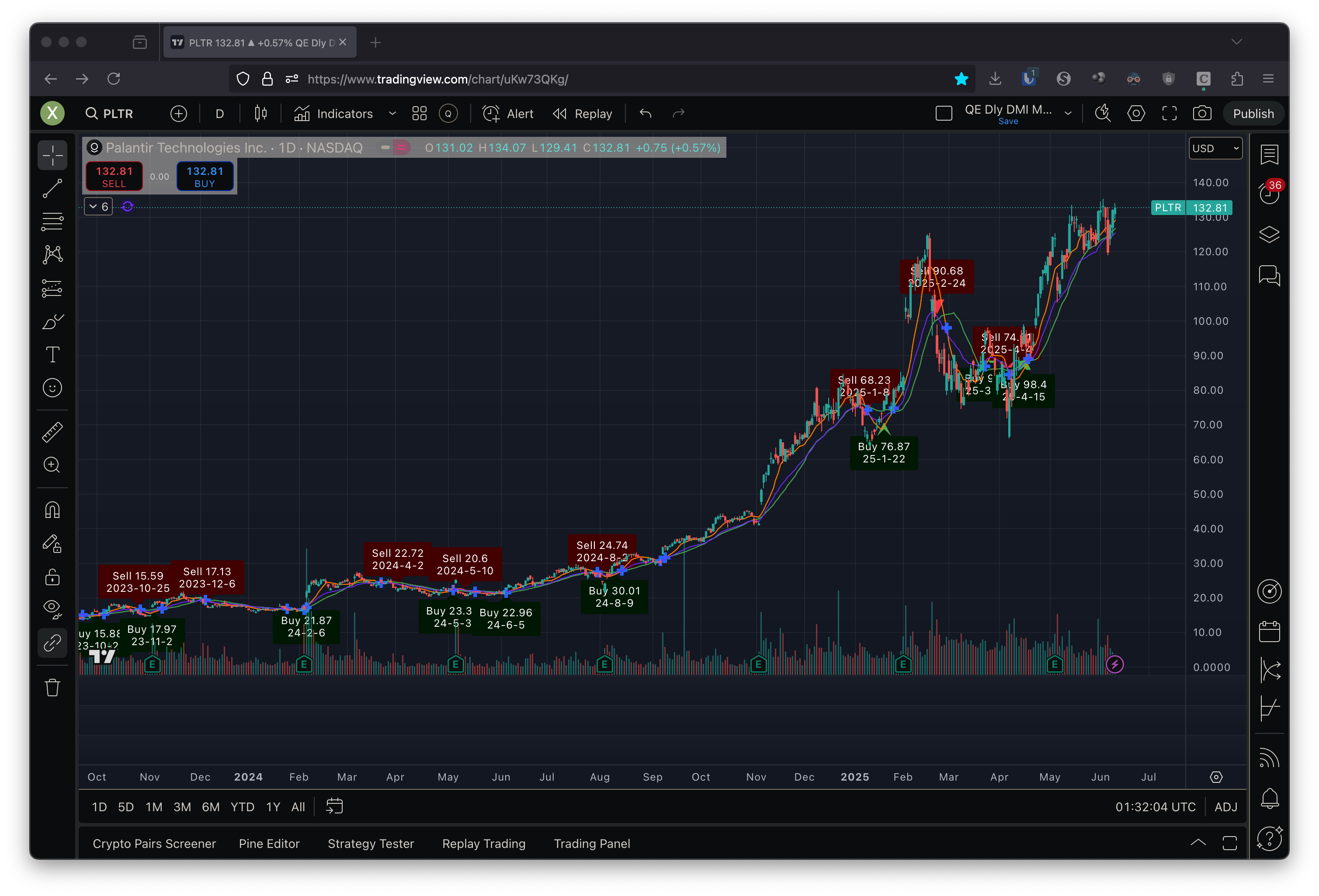Expand the indicator legend showing 6
The height and width of the screenshot is (896, 1319).
[x=98, y=207]
